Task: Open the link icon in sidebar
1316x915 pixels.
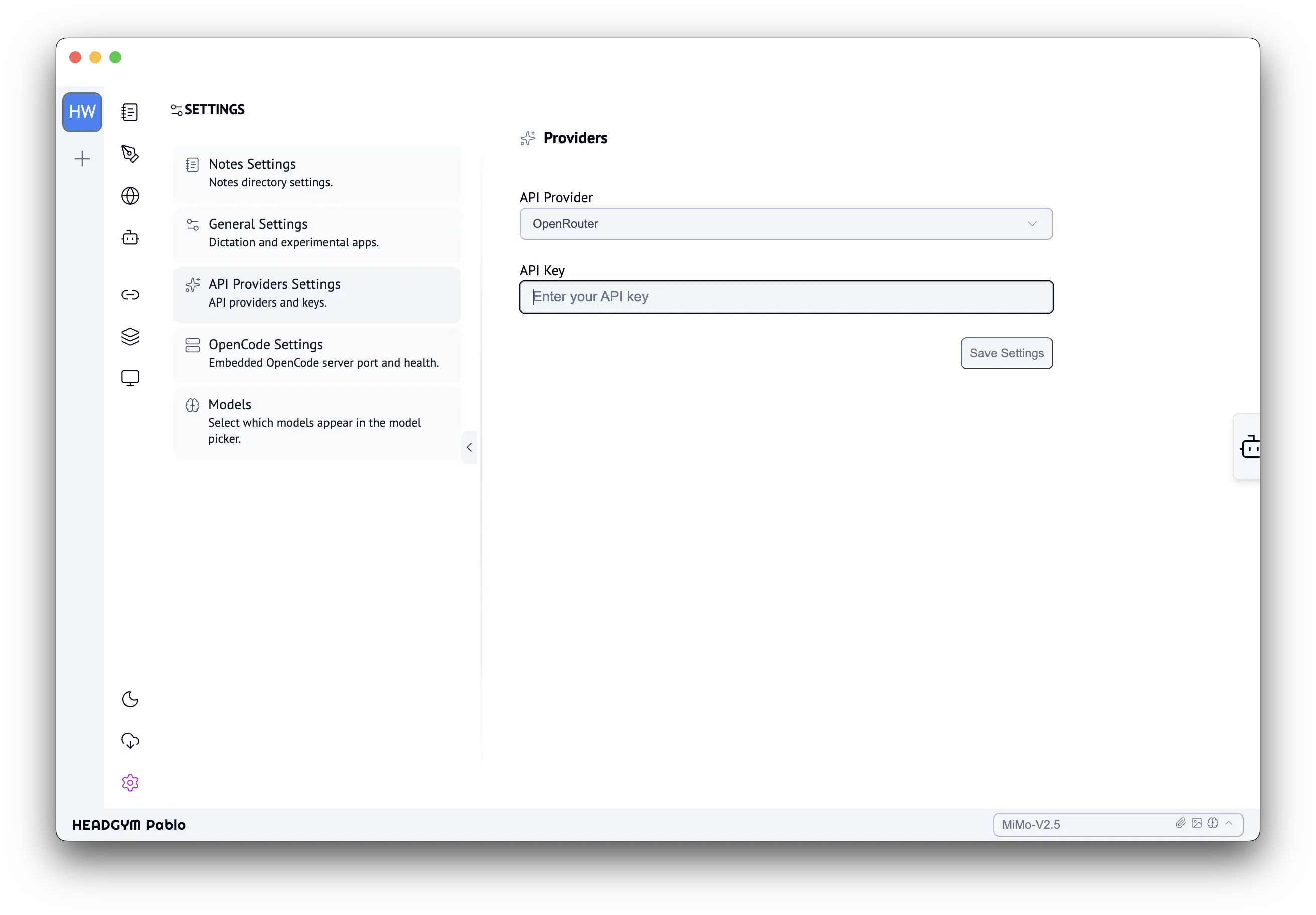Action: (x=130, y=294)
